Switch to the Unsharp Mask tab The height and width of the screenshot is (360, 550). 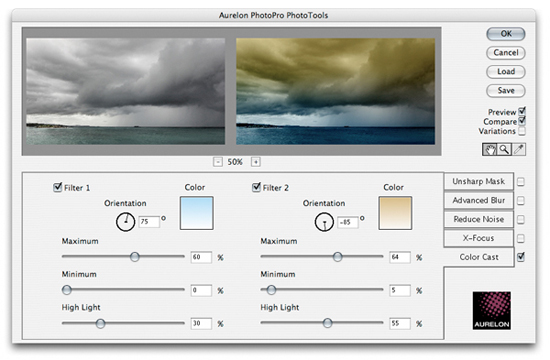pyautogui.click(x=478, y=181)
